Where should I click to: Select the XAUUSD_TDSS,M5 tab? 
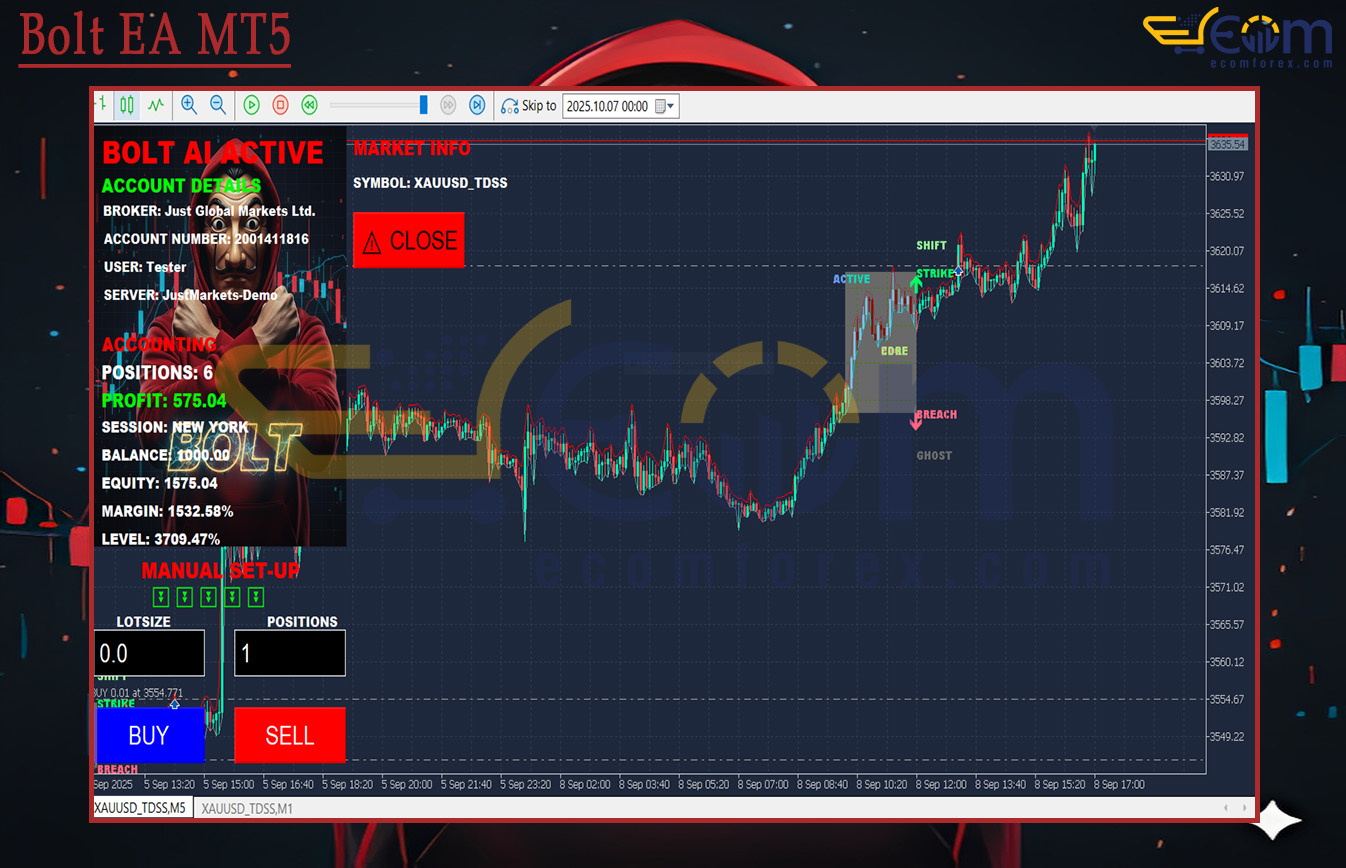click(140, 807)
